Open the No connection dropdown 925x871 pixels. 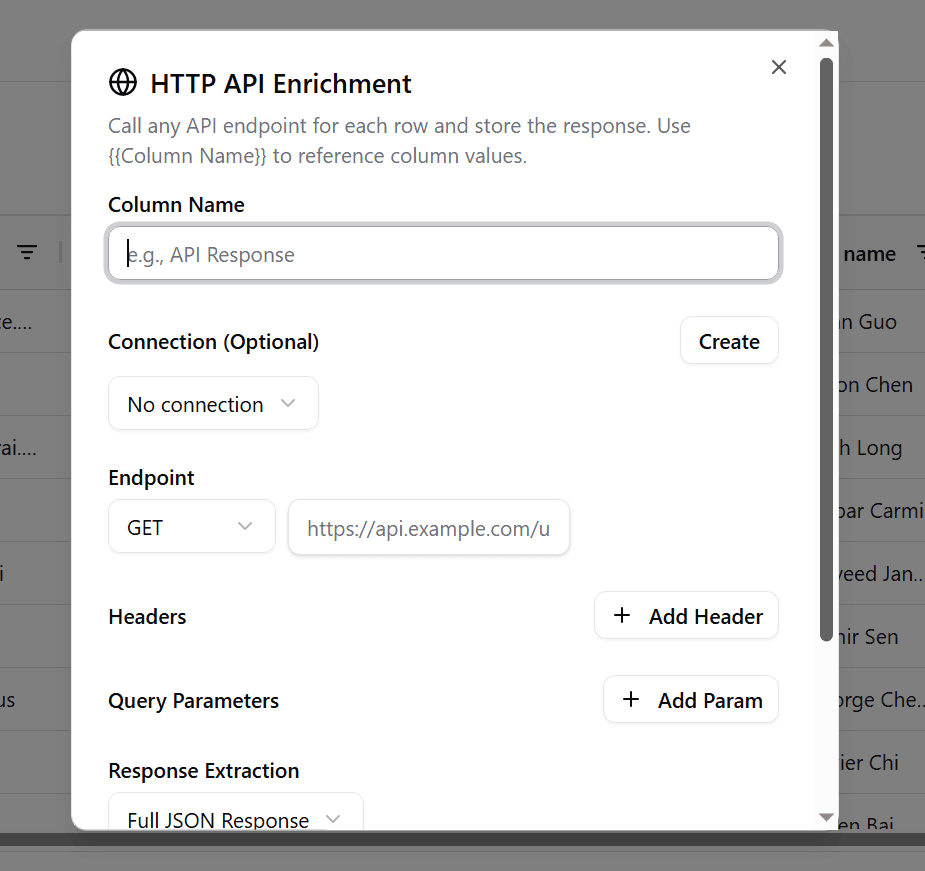[213, 403]
